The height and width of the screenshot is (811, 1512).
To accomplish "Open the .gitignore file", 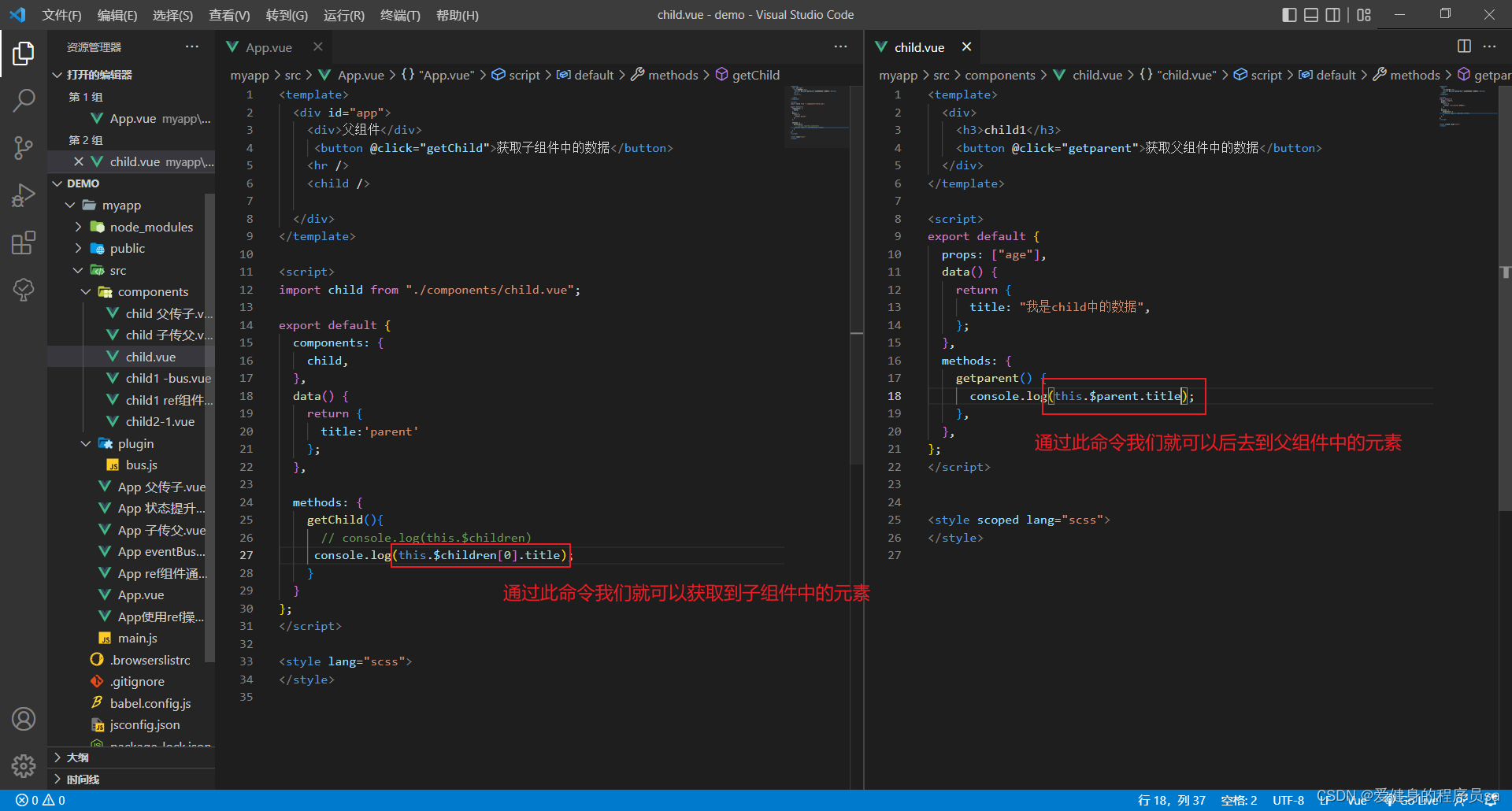I will point(137,682).
